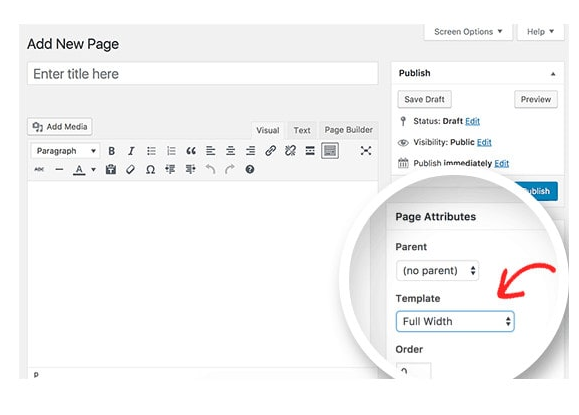Image resolution: width=579 pixels, height=415 pixels.
Task: Open the Paragraph format dropdown
Action: (65, 151)
